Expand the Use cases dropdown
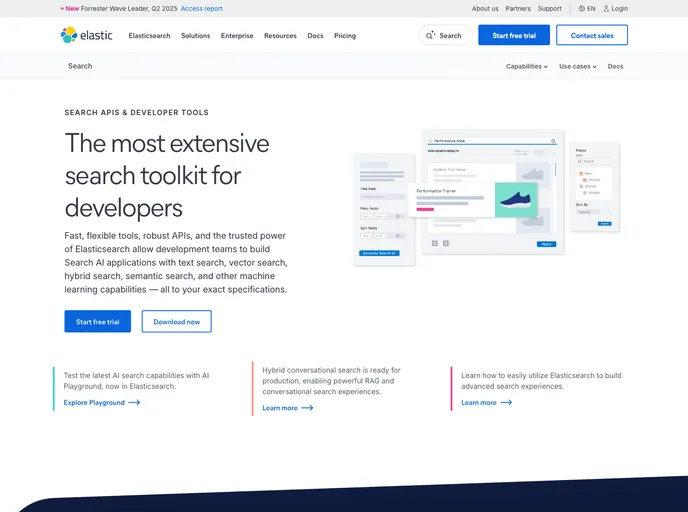The width and height of the screenshot is (688, 512). point(577,66)
